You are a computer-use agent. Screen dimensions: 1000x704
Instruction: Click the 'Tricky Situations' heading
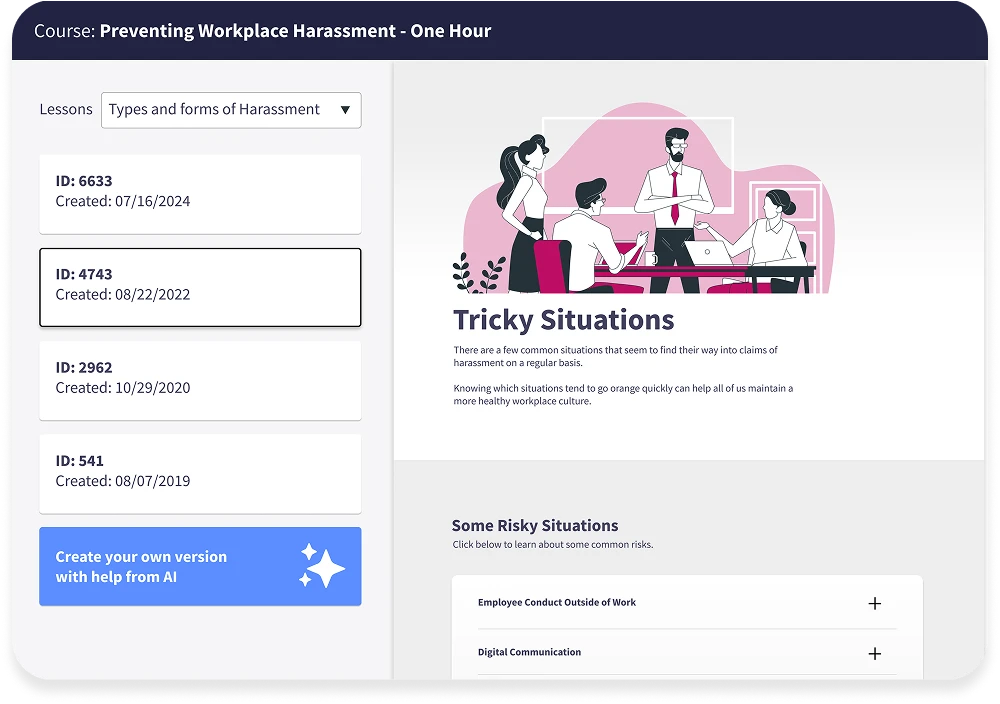(563, 320)
